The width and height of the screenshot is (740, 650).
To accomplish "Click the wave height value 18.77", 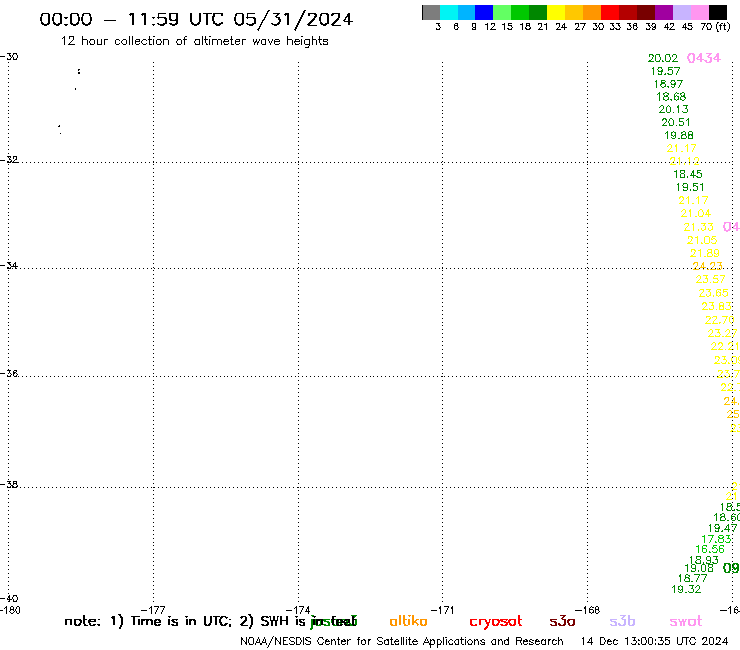I will tap(692, 578).
